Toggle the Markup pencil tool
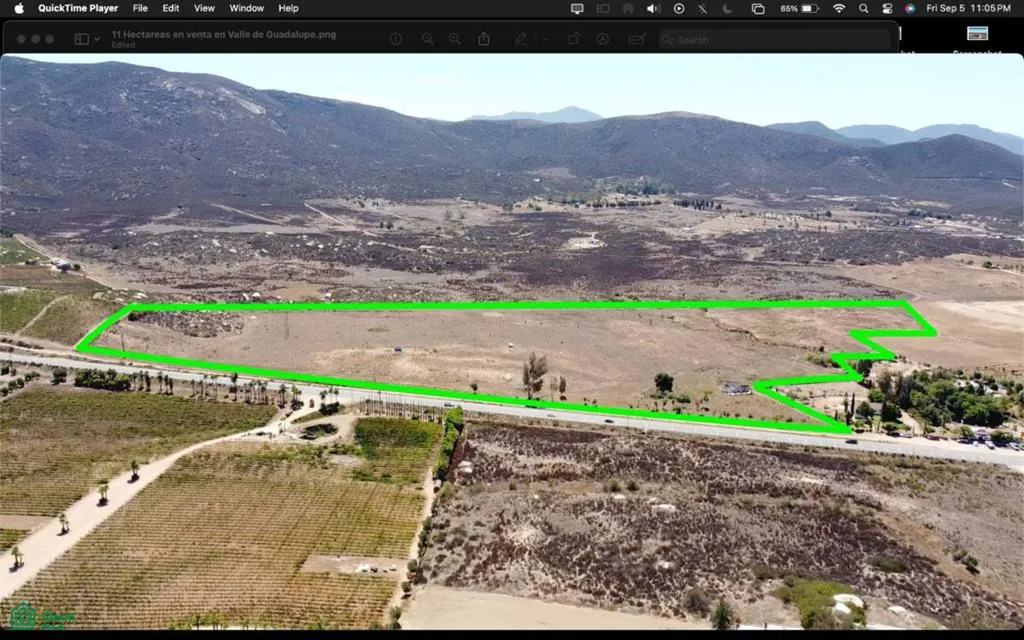 coord(520,39)
